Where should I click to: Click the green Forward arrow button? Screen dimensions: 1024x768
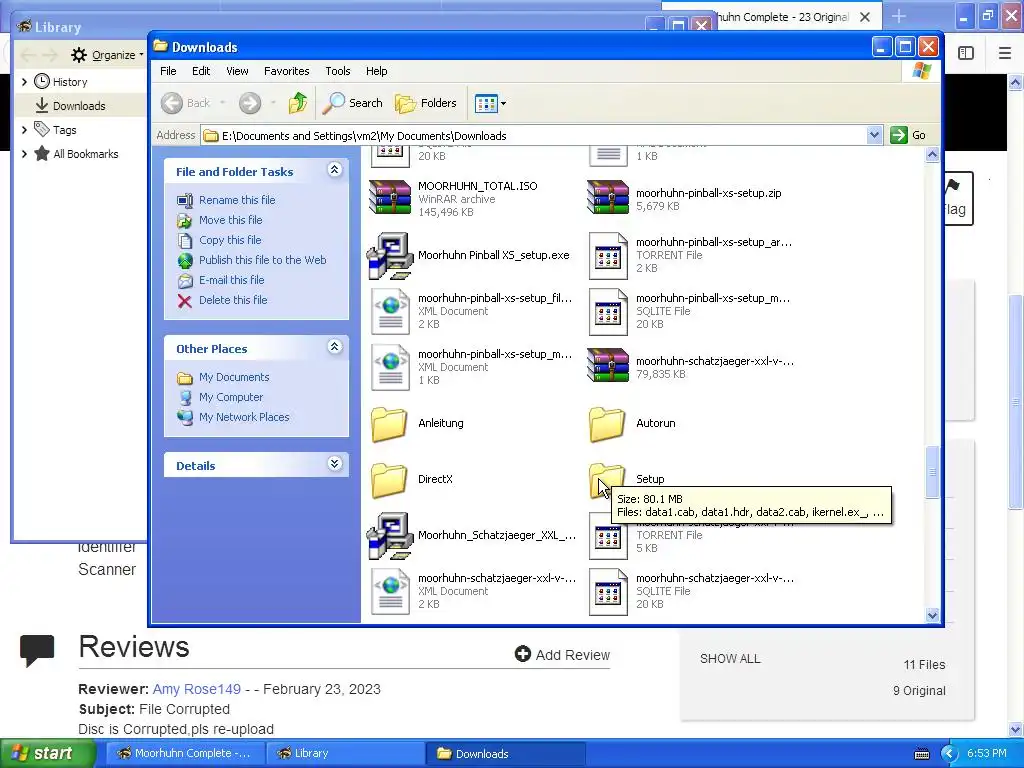[249, 103]
